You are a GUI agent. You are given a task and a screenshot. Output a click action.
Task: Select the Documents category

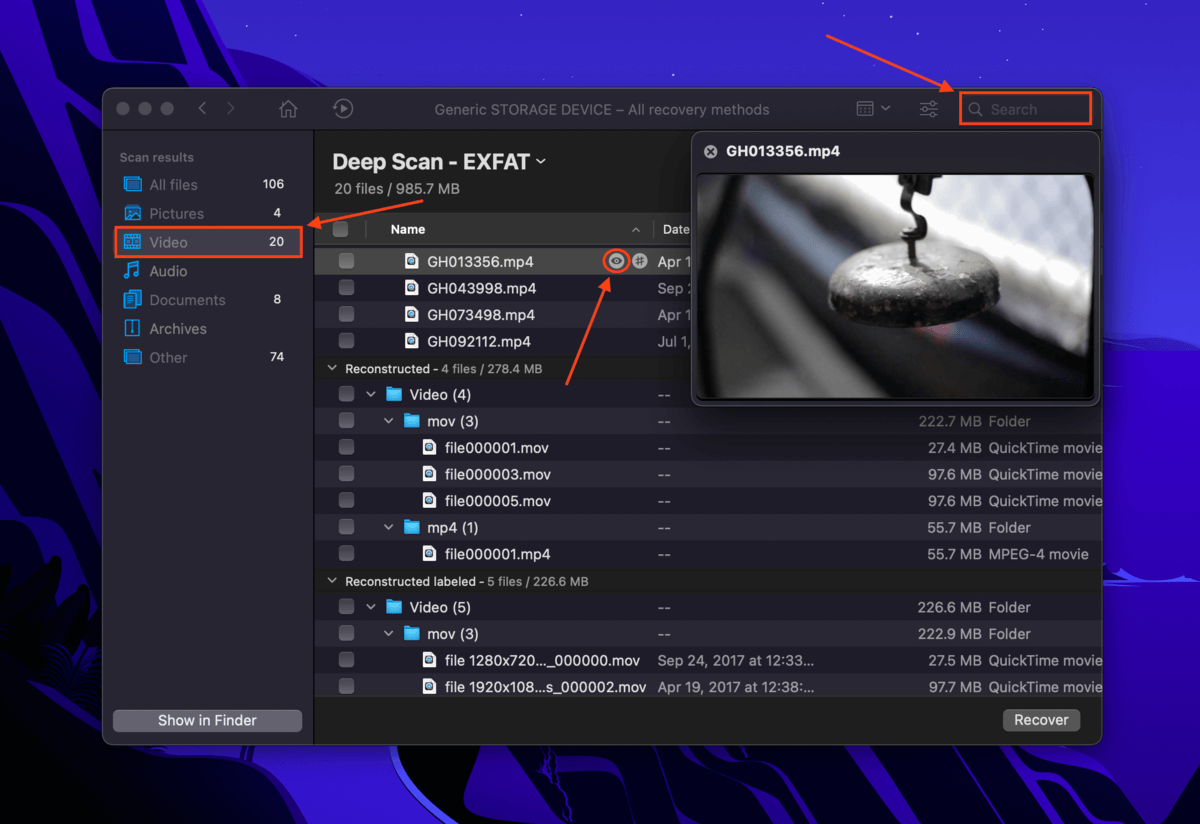(x=208, y=300)
